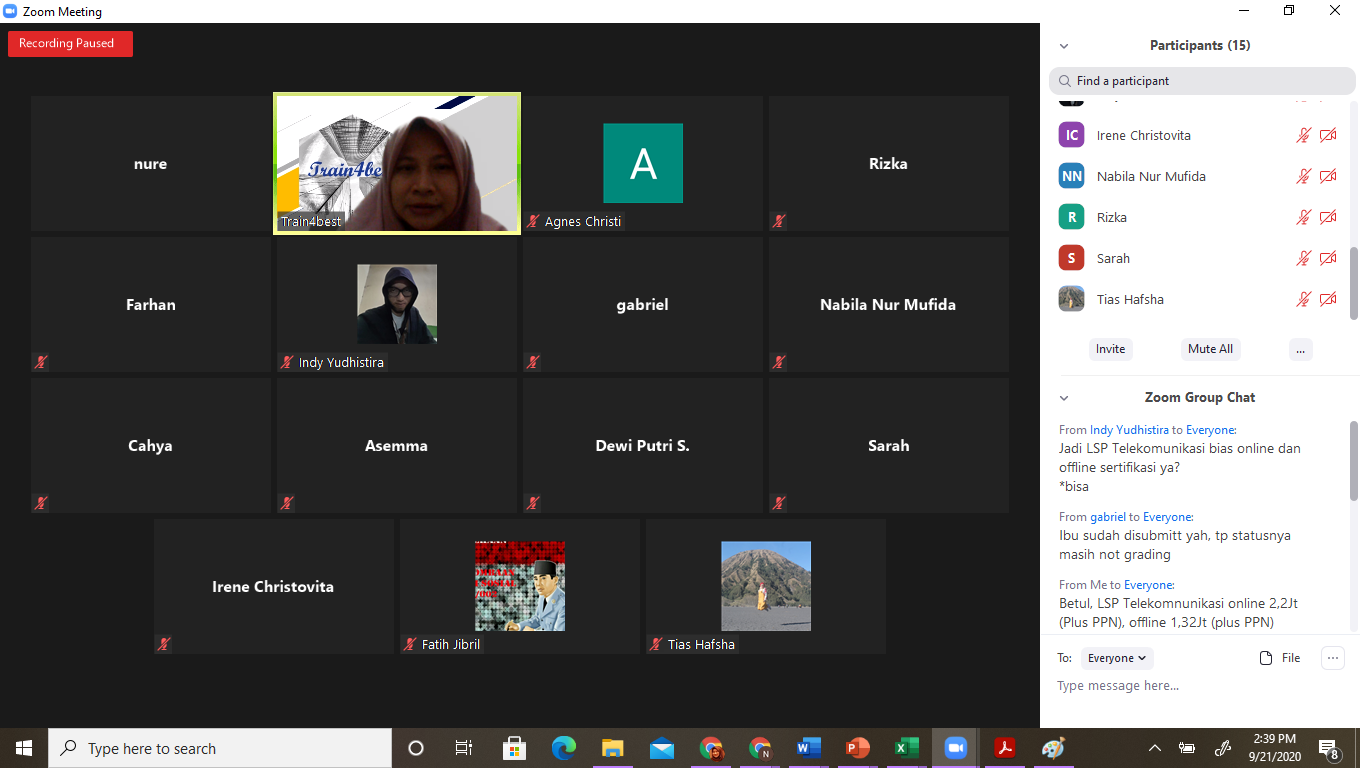
Task: Open PowerPoint from the taskbar
Action: (857, 748)
